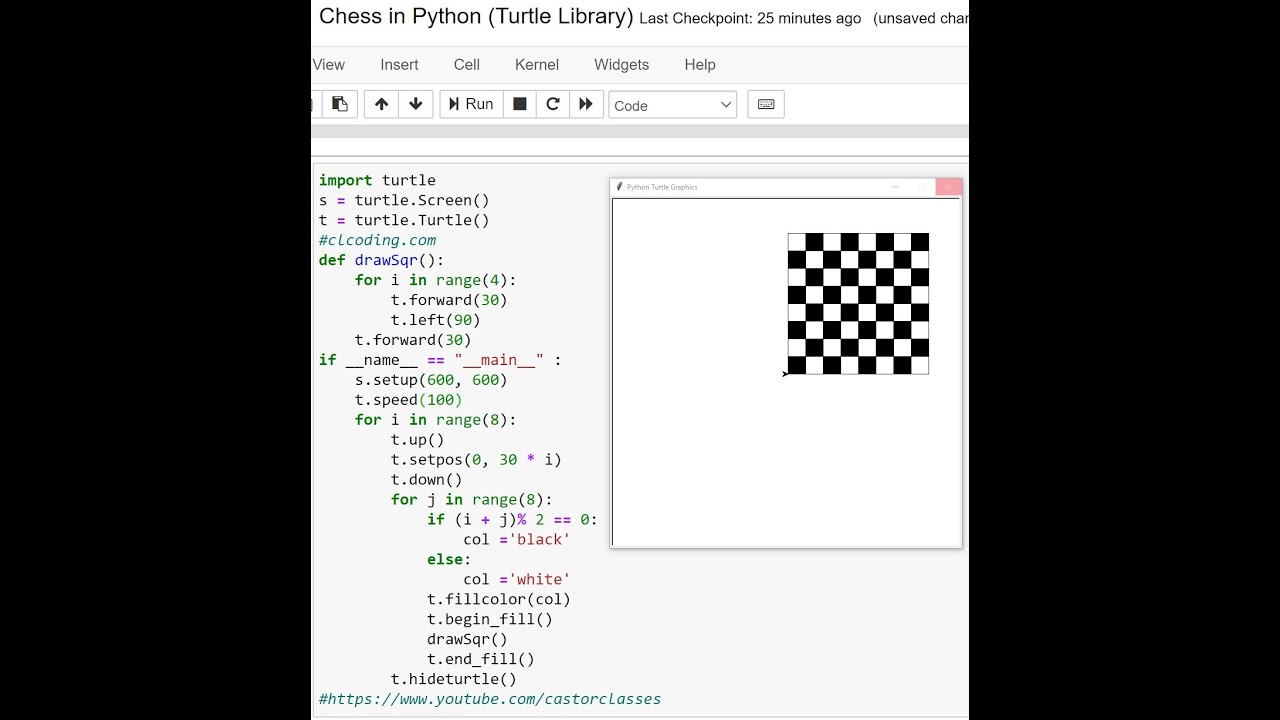The width and height of the screenshot is (1280, 720).
Task: Minimize the Python Turtle Graphics window
Action: coord(895,187)
